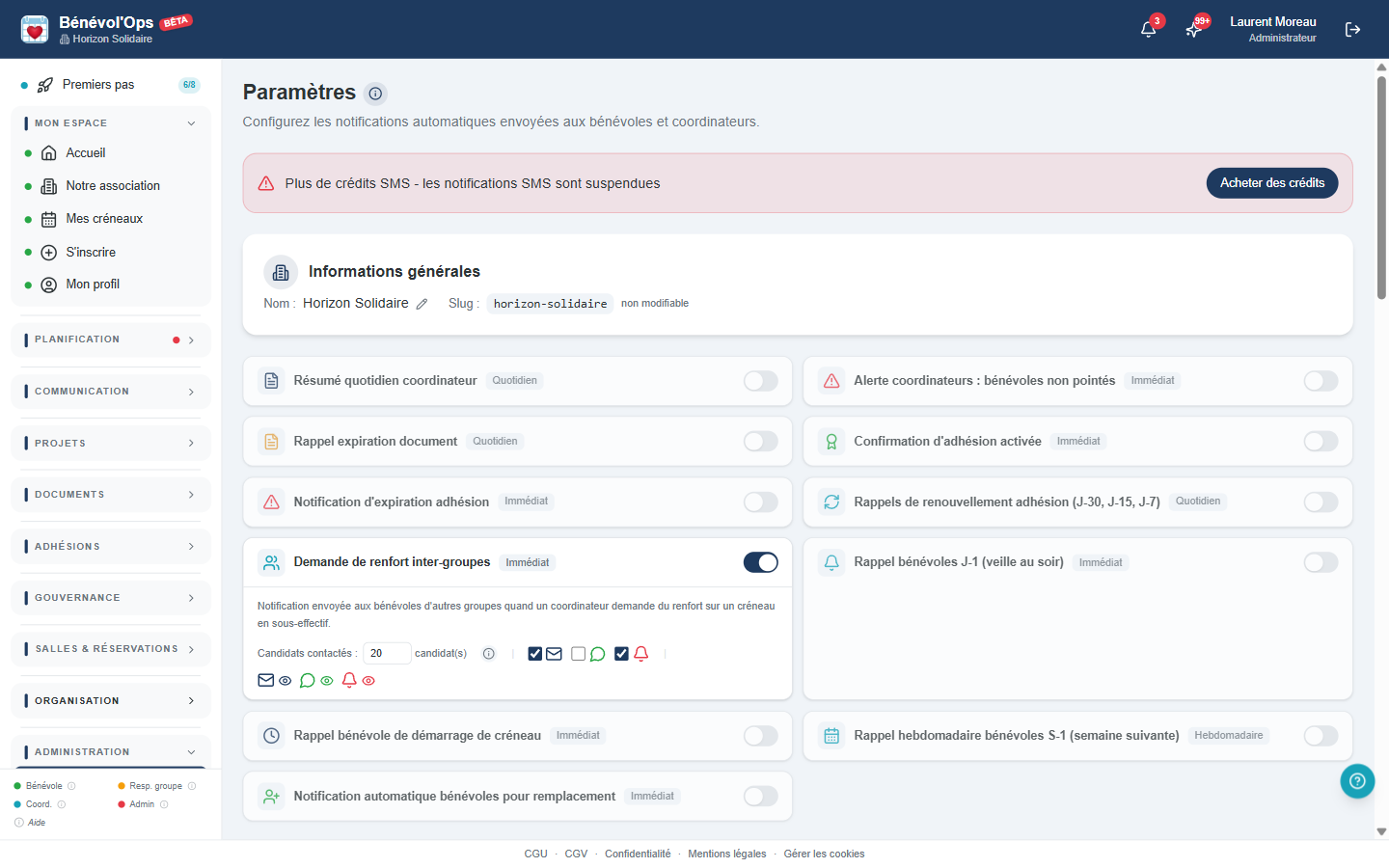Expand the Gouvernance section
The height and width of the screenshot is (868, 1389).
click(111, 598)
